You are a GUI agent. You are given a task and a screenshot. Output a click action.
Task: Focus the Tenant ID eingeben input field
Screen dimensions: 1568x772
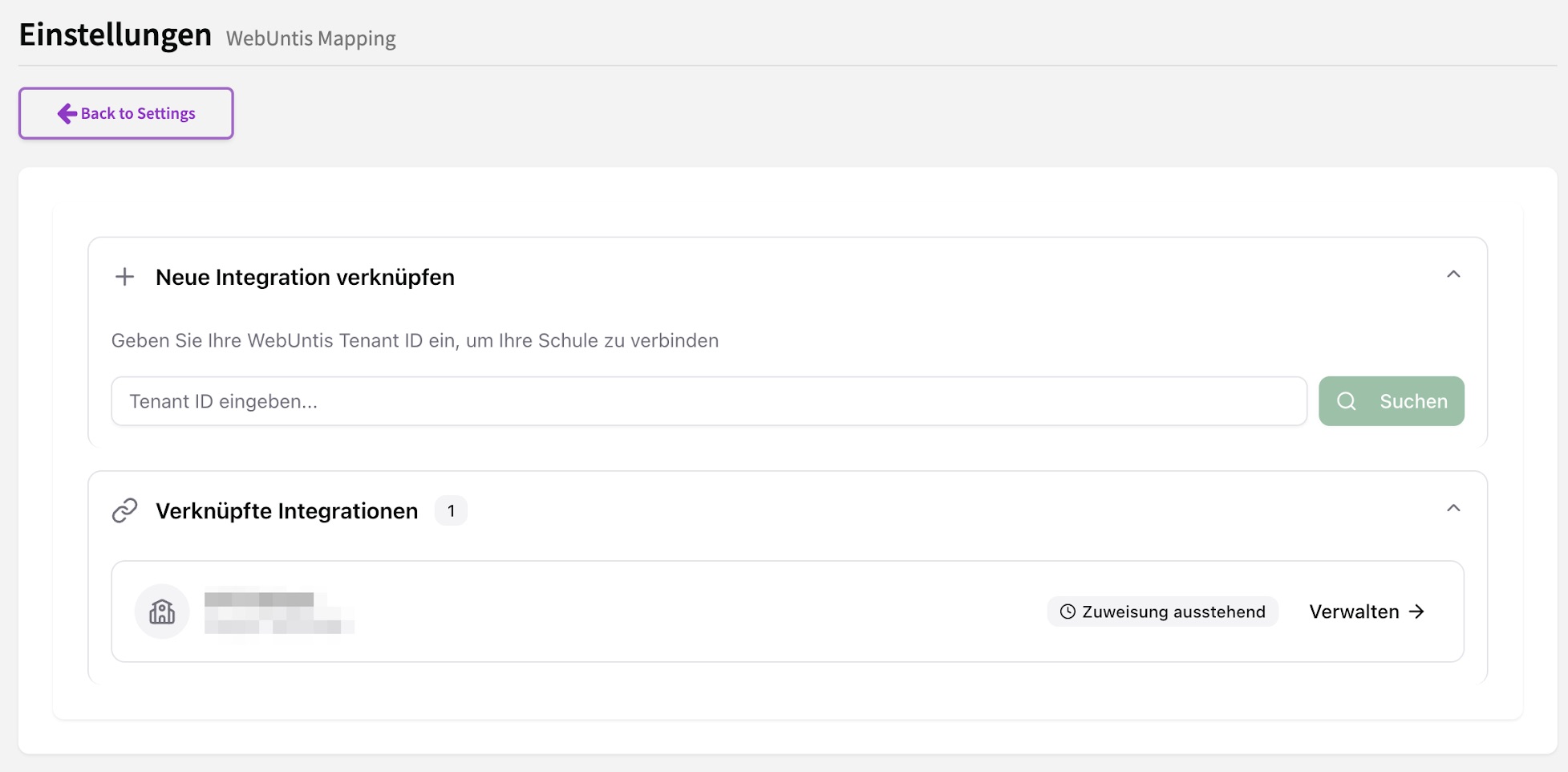[708, 401]
